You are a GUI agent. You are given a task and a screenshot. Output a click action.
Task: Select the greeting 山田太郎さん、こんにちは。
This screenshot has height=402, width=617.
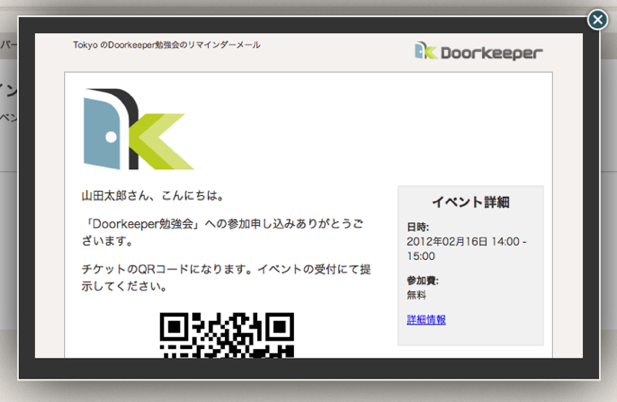tap(153, 195)
